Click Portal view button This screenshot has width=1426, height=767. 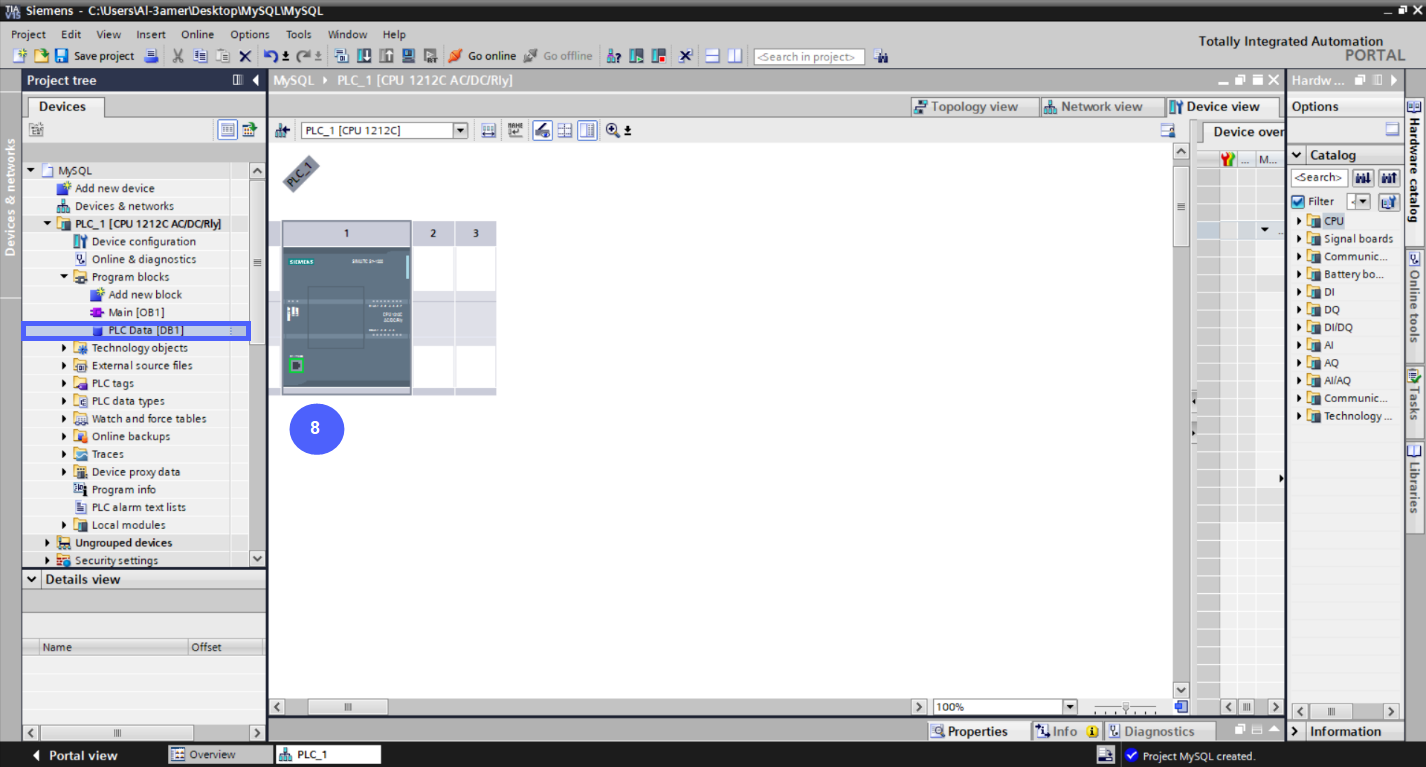74,755
